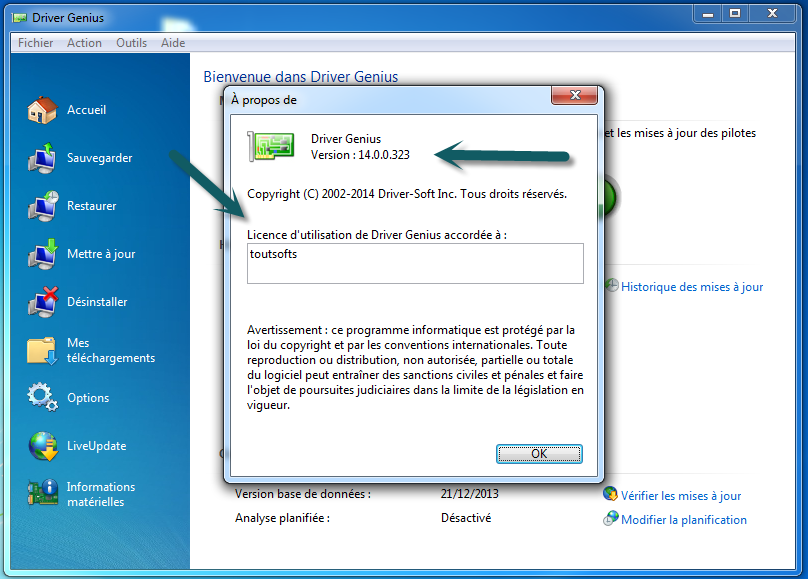The image size is (808, 579).
Task: Click the database date 21/12/2013
Action: (x=469, y=494)
